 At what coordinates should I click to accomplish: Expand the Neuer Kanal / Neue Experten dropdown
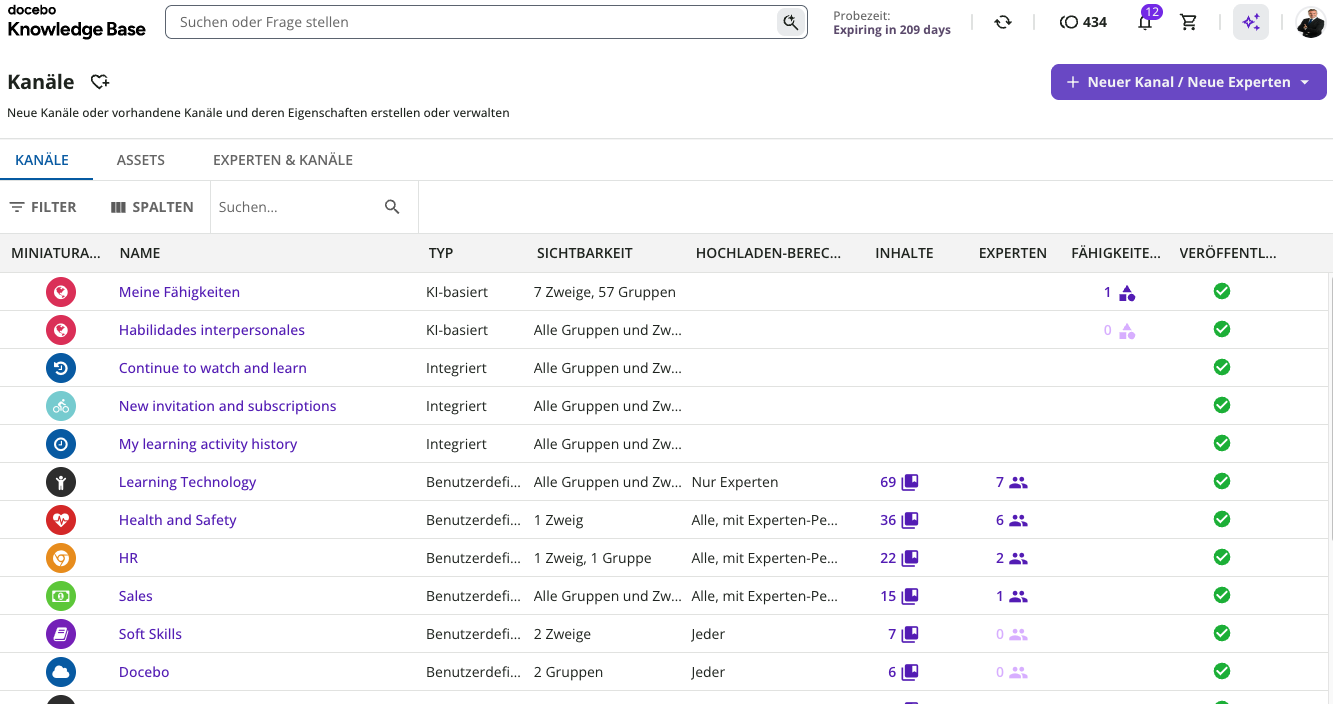click(x=1188, y=82)
